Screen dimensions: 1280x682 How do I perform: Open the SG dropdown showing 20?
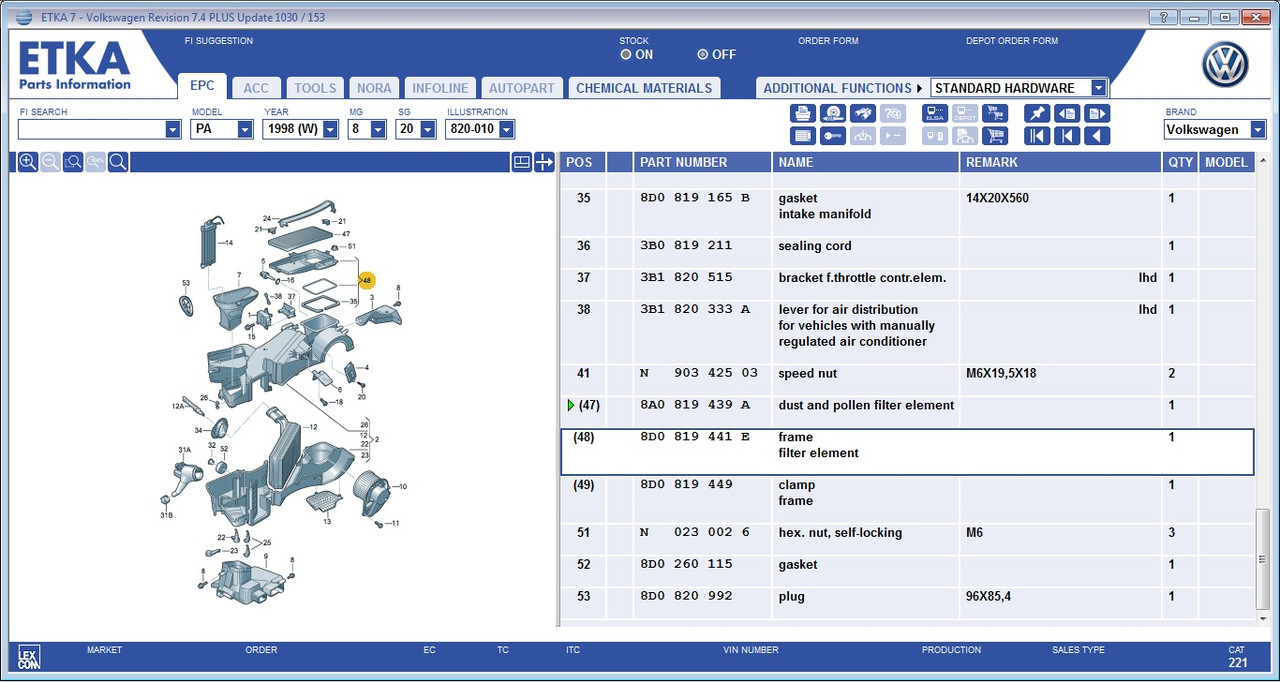coord(428,130)
